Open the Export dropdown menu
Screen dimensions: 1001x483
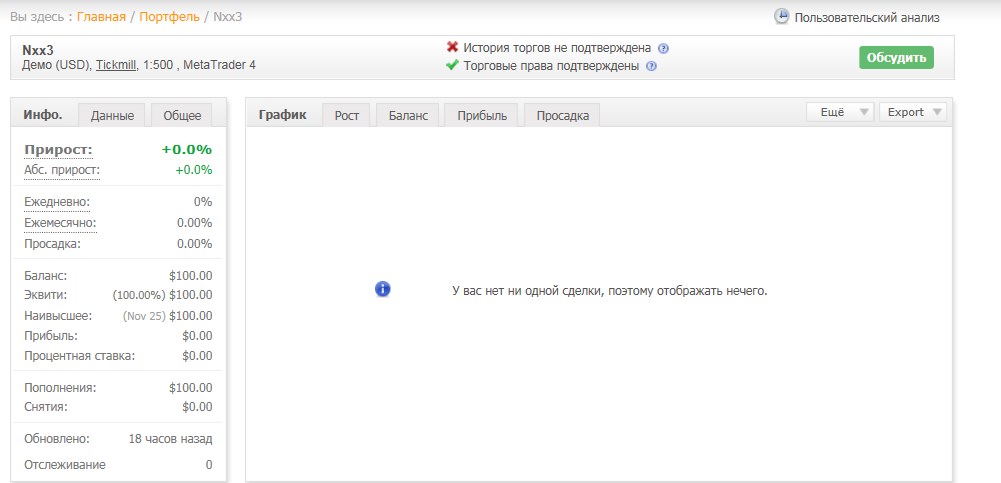coord(913,112)
